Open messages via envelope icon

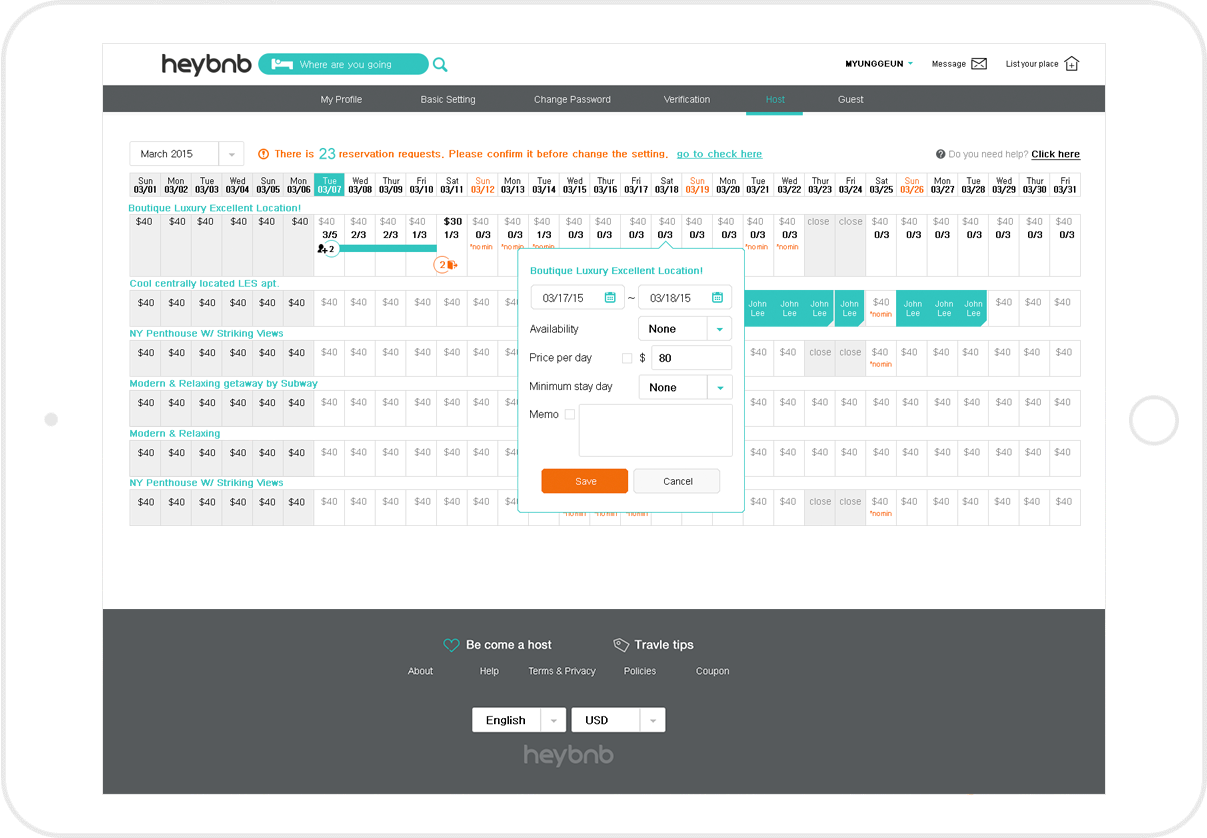point(979,64)
